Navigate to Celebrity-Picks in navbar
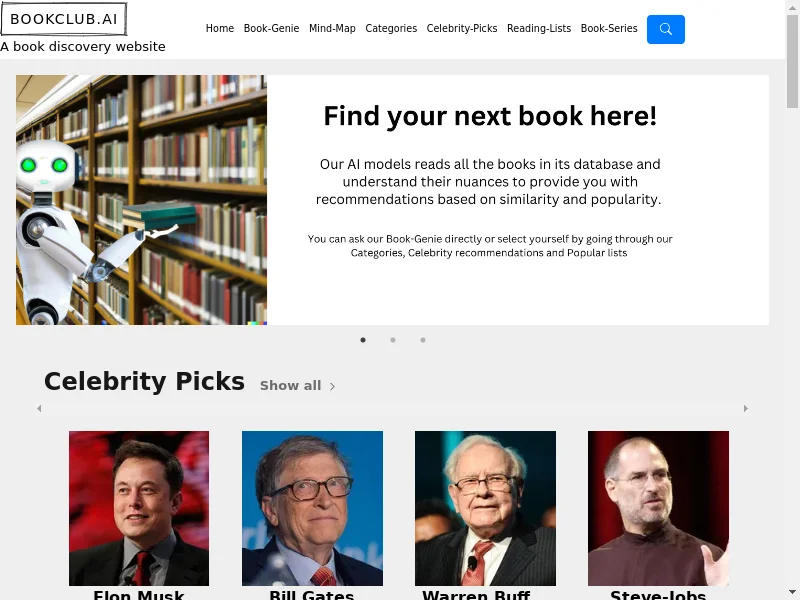Viewport: 800px width, 600px height. [x=462, y=29]
